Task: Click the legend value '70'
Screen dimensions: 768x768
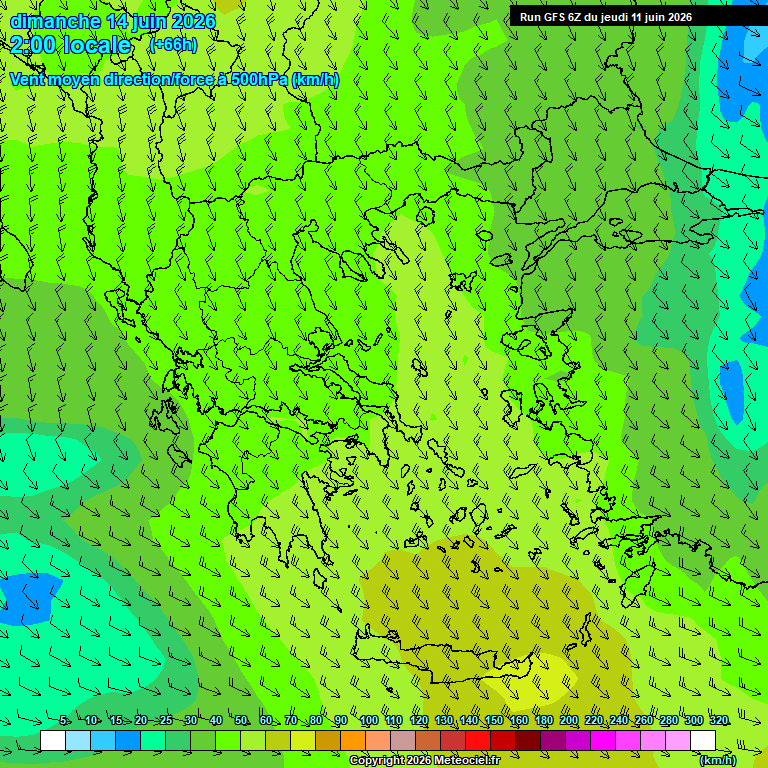Action: (x=290, y=720)
